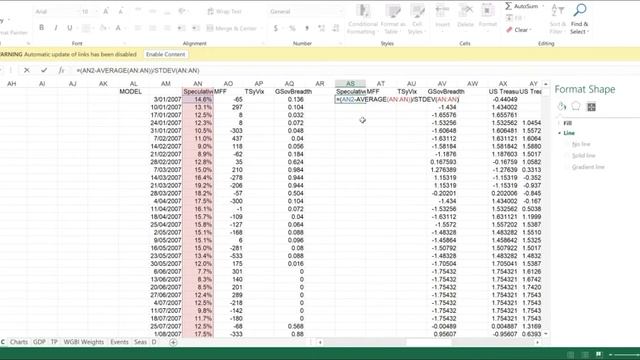The image size is (640, 360).
Task: Click the Increase Indent icon
Action: (x=196, y=28)
